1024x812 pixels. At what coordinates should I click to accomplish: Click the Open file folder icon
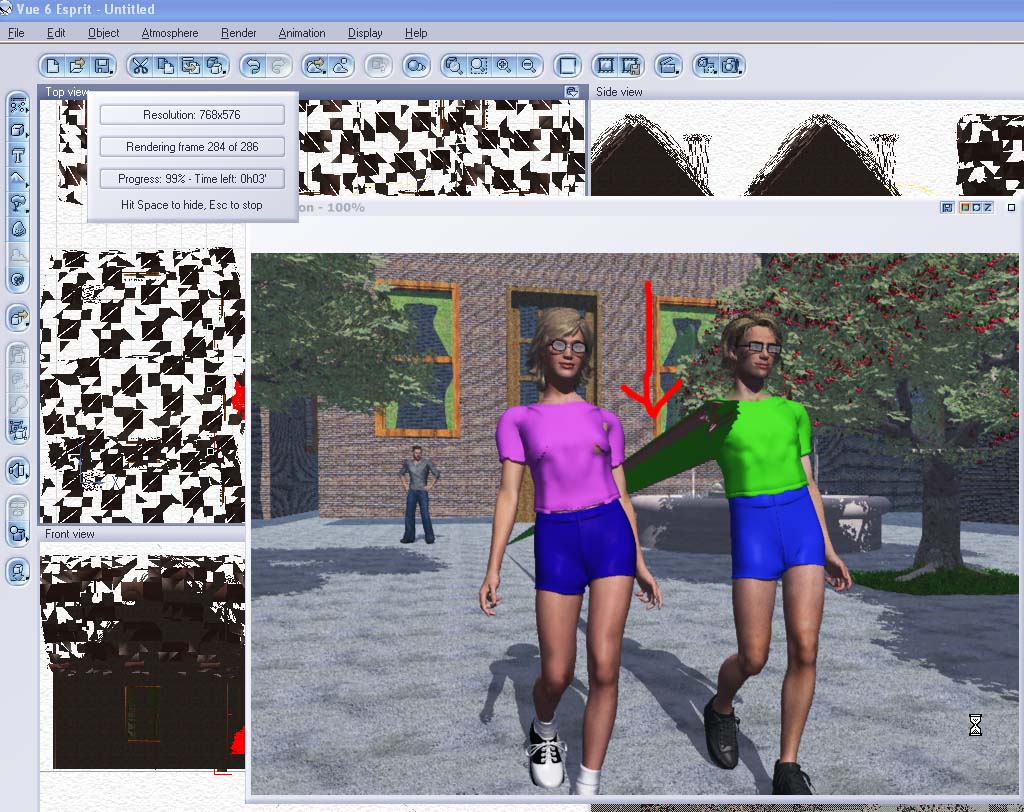(x=77, y=66)
